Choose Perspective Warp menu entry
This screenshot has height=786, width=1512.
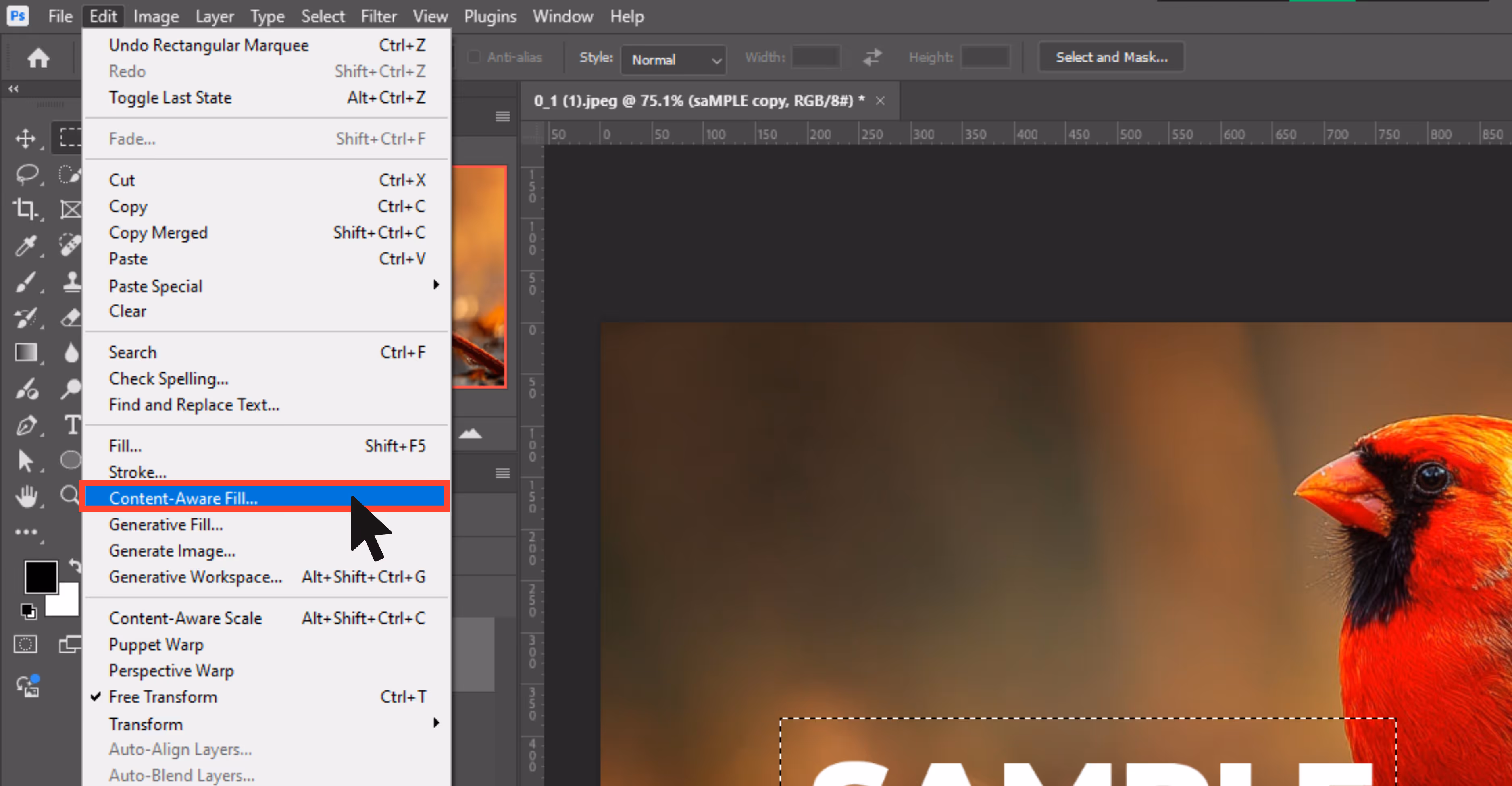pyautogui.click(x=268, y=670)
